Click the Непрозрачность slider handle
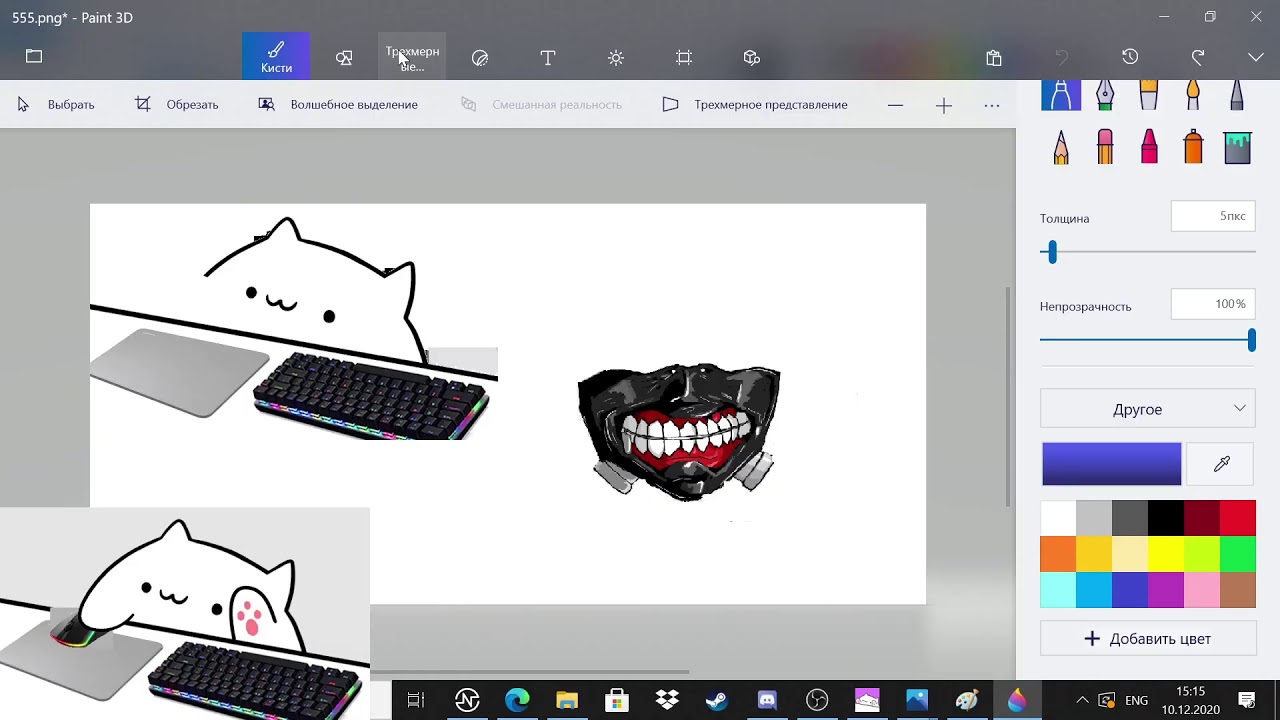 (x=1251, y=340)
